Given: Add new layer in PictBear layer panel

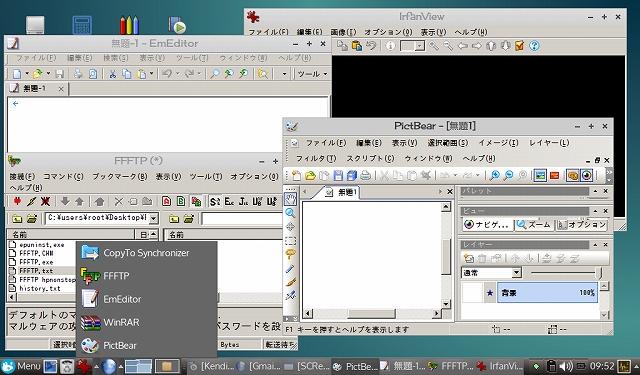Looking at the screenshot, I should (469, 258).
